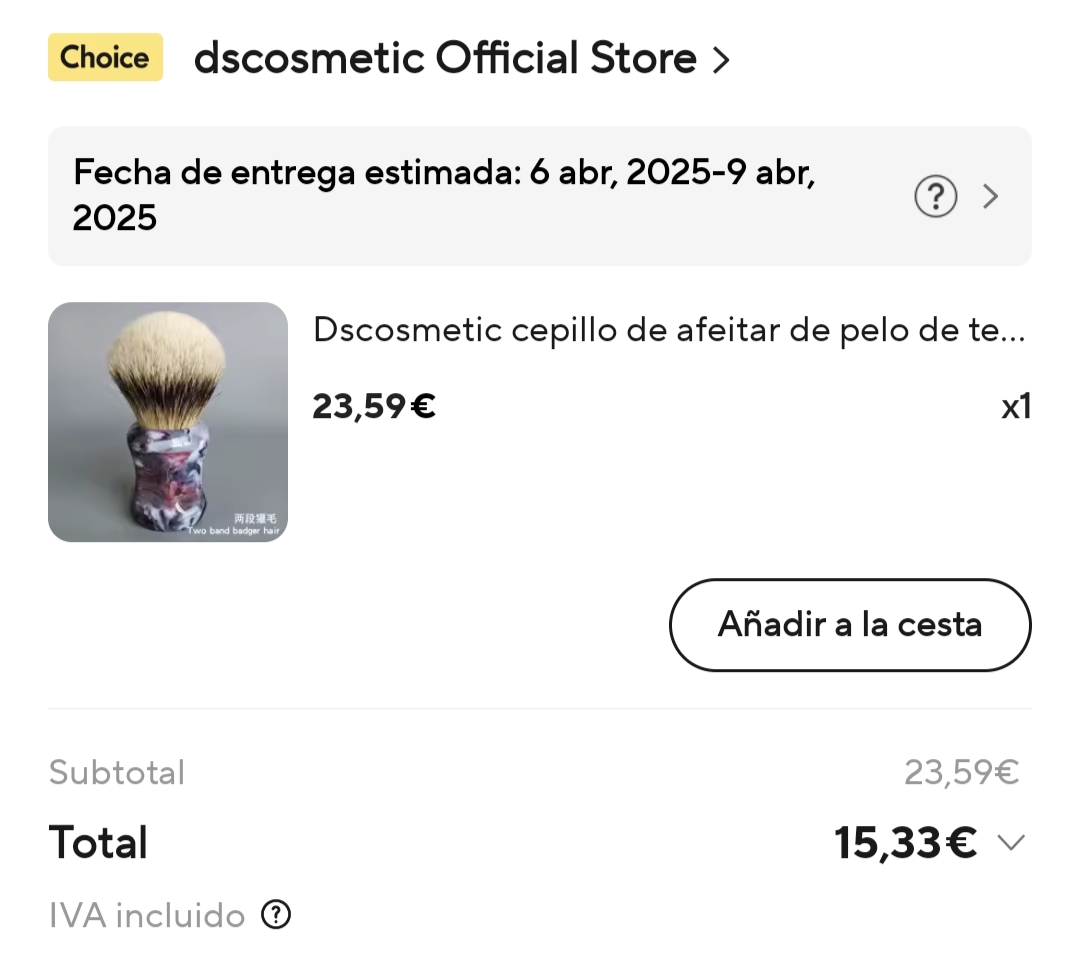The height and width of the screenshot is (971, 1080).
Task: Open the shaving brush product thumbnail
Action: 168,422
